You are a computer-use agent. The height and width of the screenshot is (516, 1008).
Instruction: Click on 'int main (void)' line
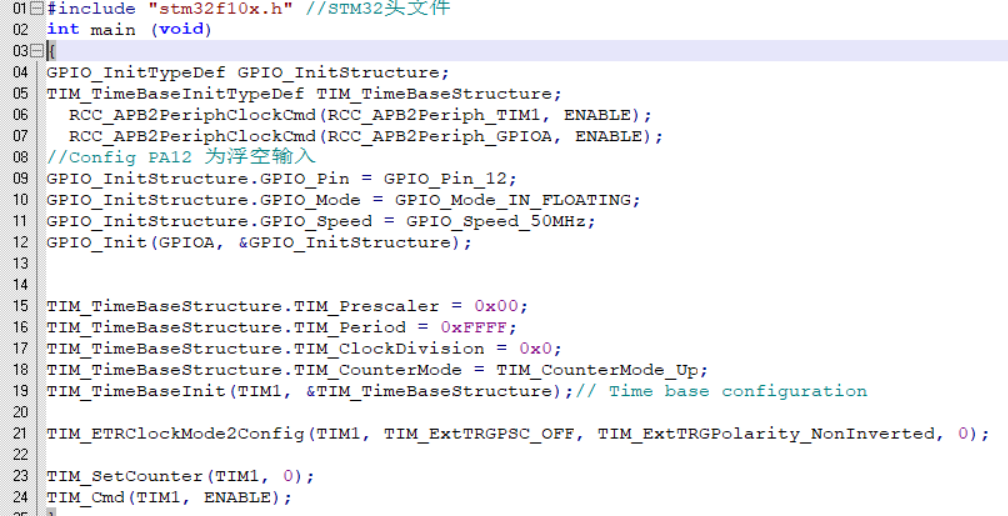(x=129, y=30)
